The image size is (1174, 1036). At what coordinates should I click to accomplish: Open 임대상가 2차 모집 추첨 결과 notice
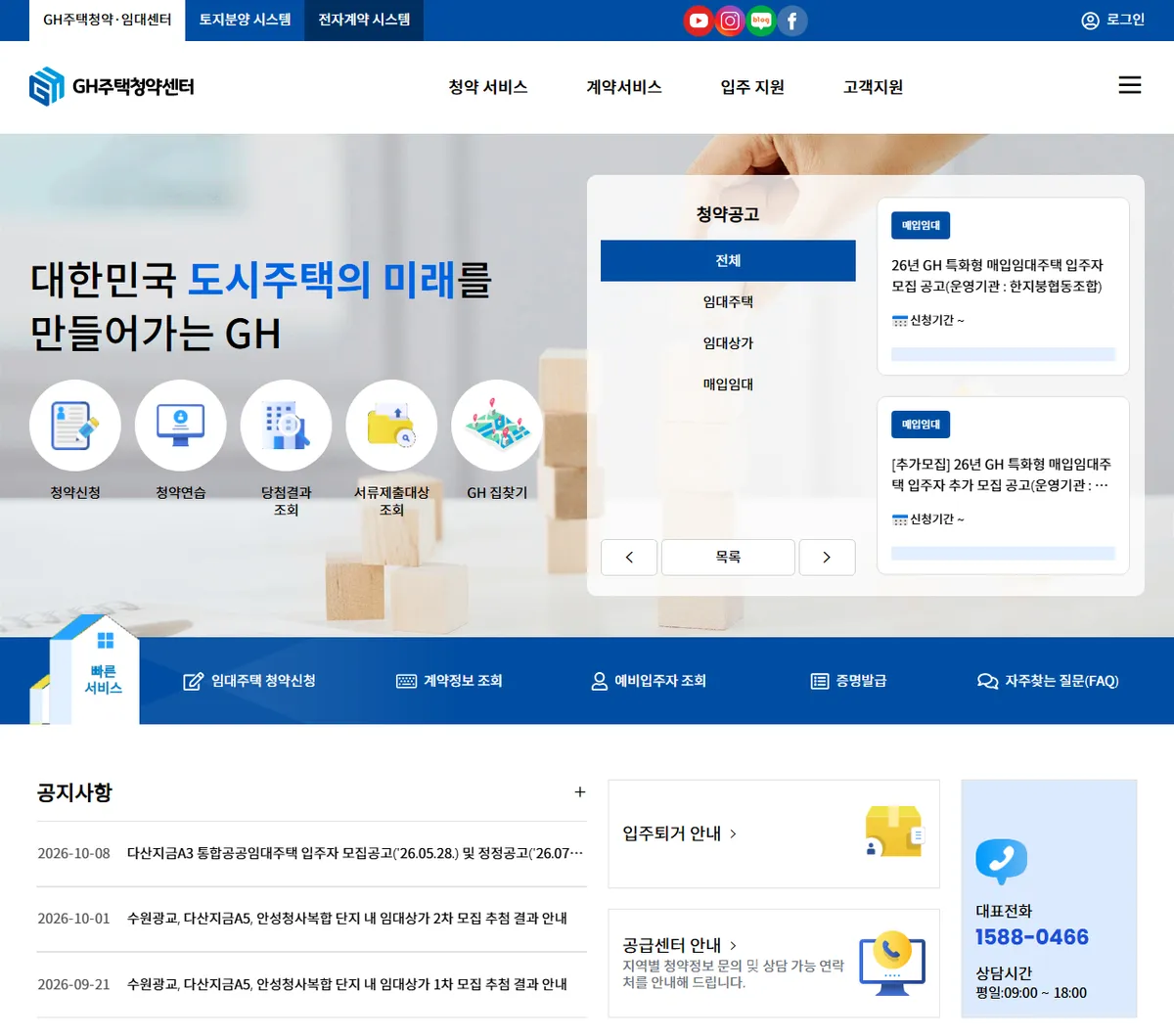click(347, 919)
